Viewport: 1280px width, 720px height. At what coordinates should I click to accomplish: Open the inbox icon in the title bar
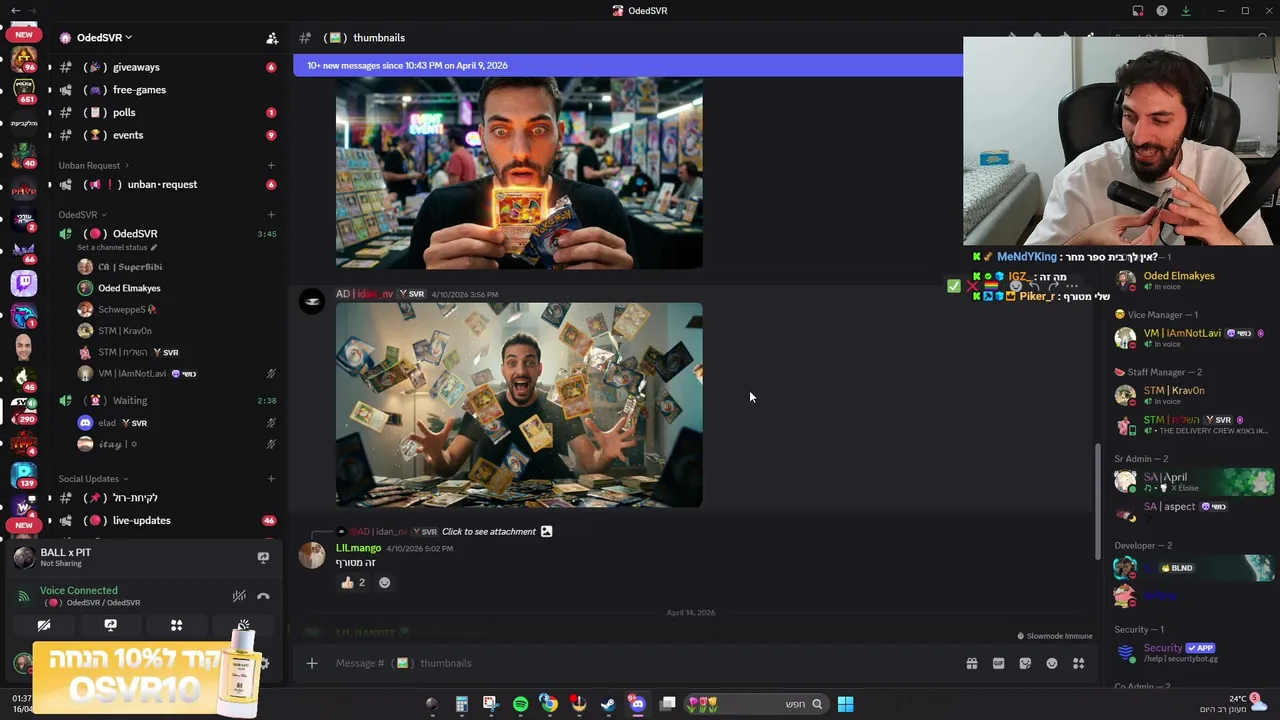coord(1138,11)
